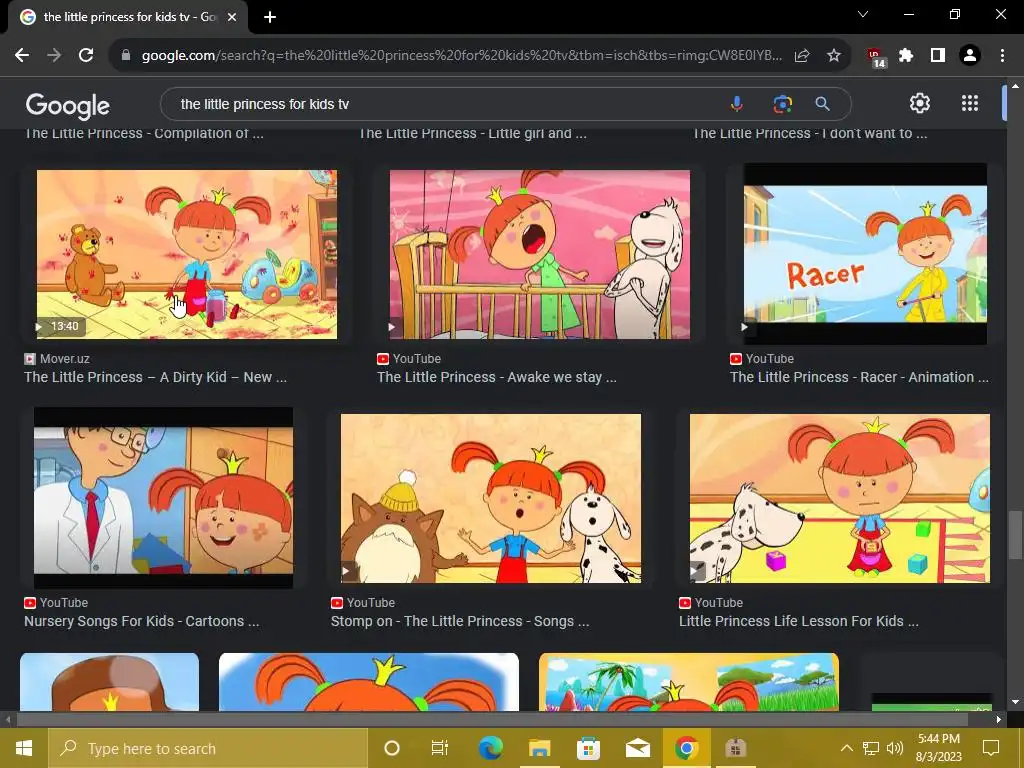Open the Awake we stay thumbnail
1024x768 pixels.
coord(539,254)
